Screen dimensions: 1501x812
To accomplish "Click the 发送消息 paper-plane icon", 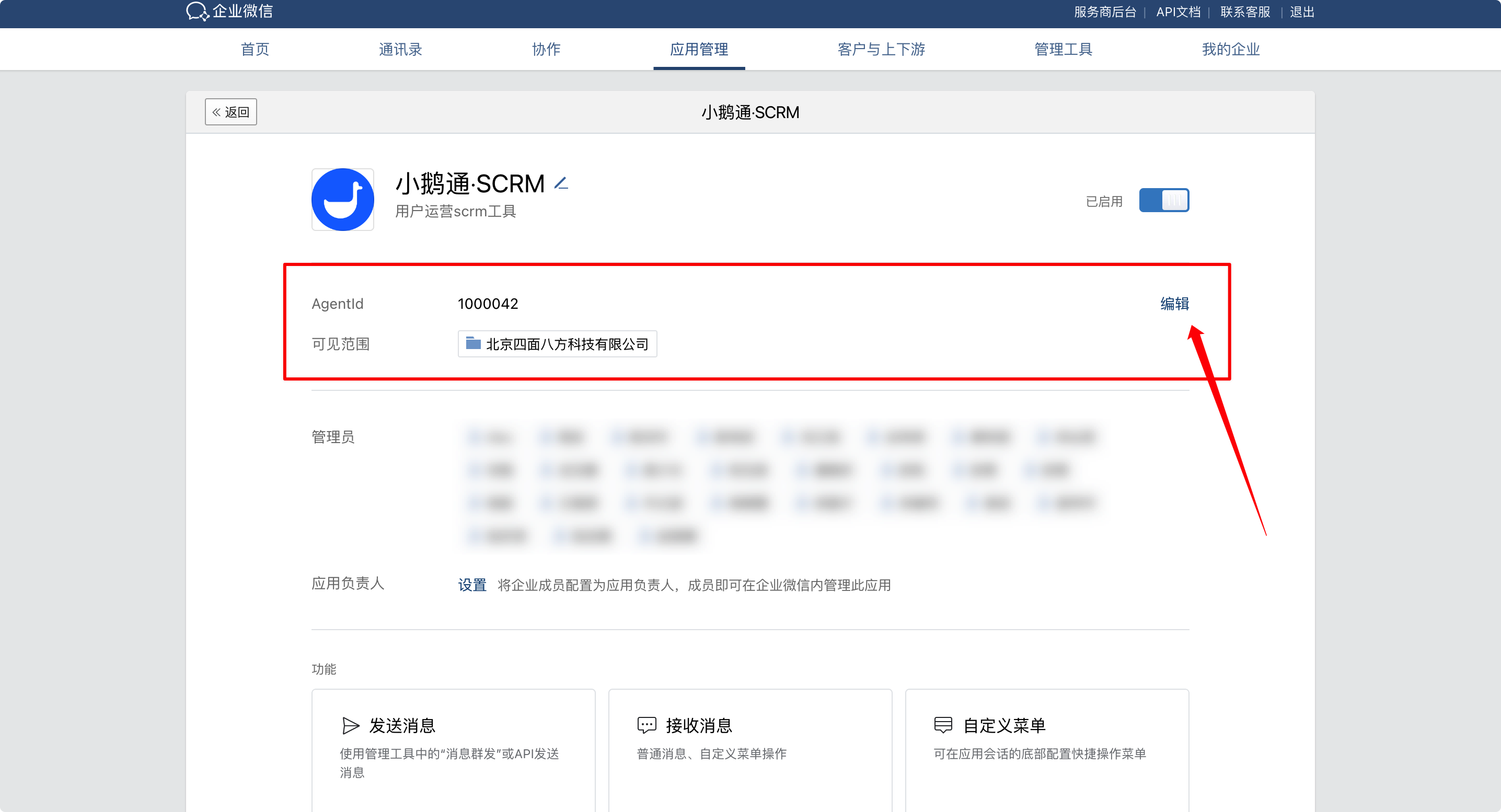I will pos(350,725).
